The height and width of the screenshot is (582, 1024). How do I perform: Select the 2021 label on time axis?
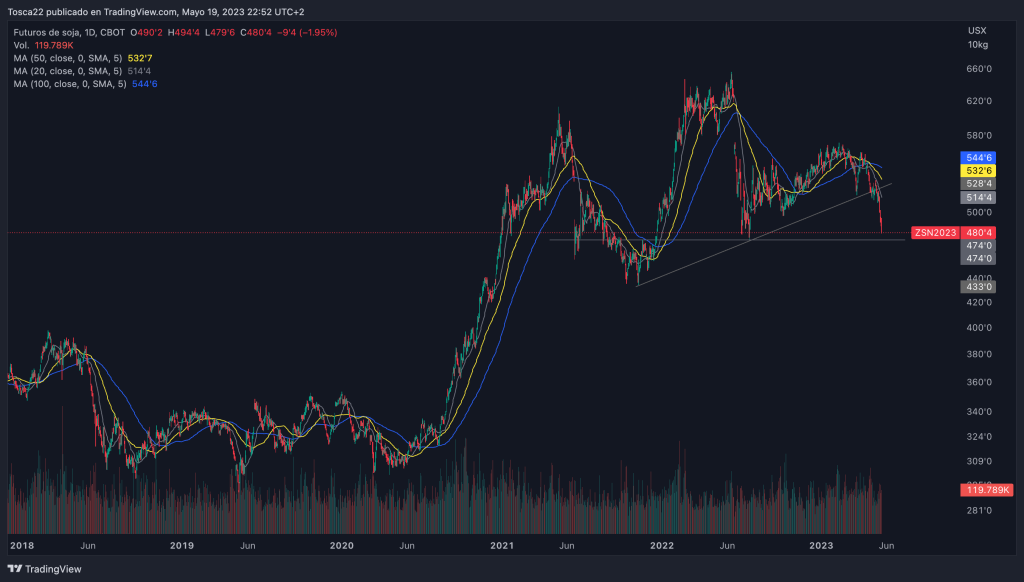tap(502, 546)
